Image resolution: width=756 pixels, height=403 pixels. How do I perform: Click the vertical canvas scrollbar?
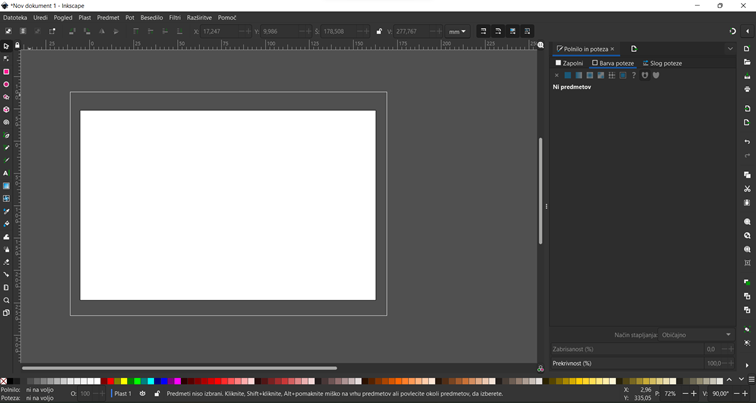click(540, 190)
